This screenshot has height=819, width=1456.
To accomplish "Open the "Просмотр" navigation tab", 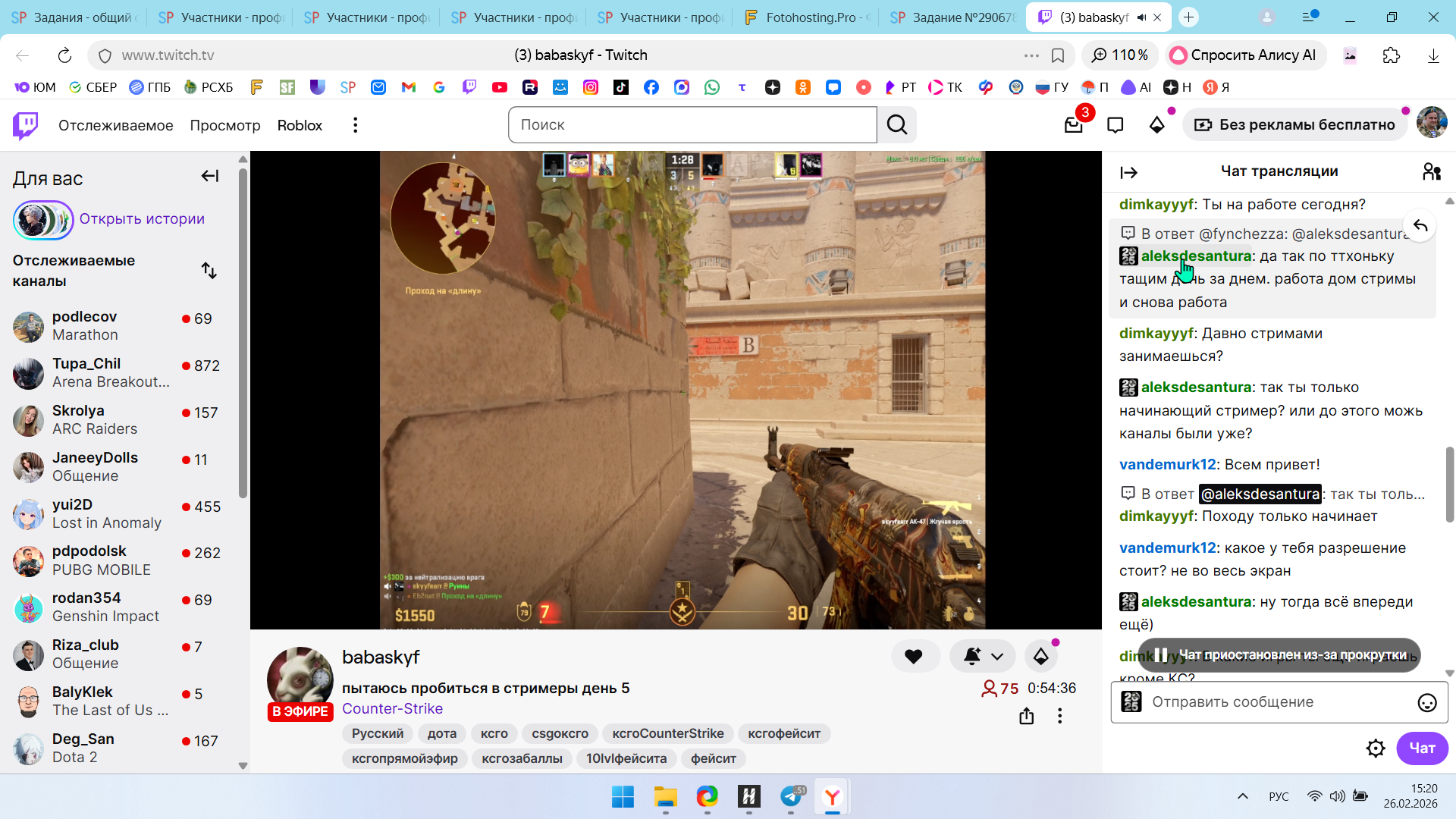I will coord(224,125).
